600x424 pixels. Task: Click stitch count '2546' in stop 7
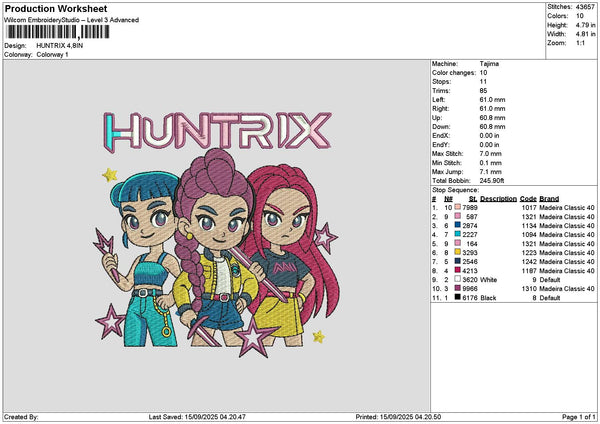(x=470, y=261)
